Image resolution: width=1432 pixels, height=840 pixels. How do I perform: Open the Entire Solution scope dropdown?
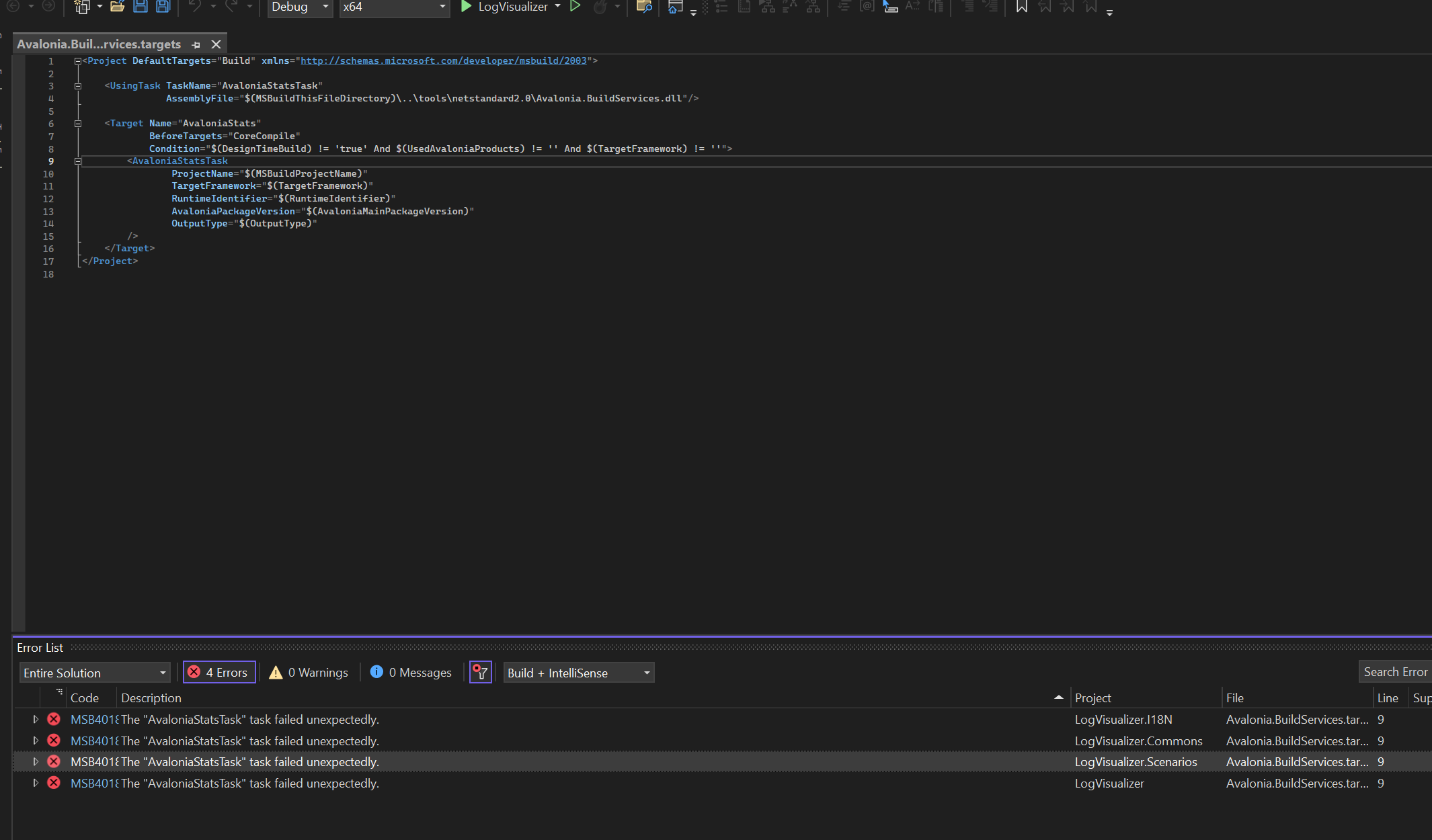94,672
